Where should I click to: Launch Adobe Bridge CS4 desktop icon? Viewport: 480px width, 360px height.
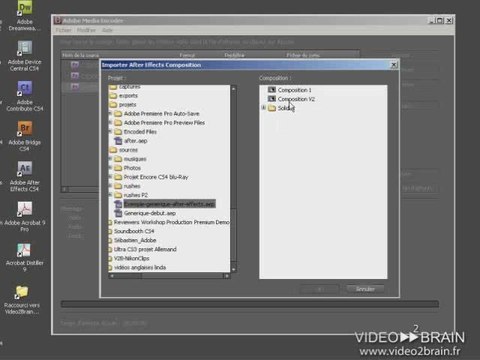pos(25,136)
